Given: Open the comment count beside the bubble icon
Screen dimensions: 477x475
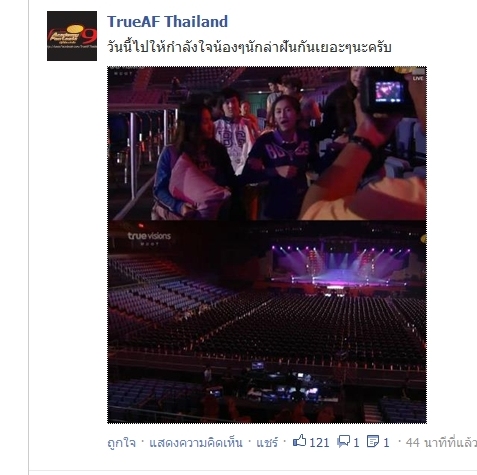Looking at the screenshot, I should 356,443.
